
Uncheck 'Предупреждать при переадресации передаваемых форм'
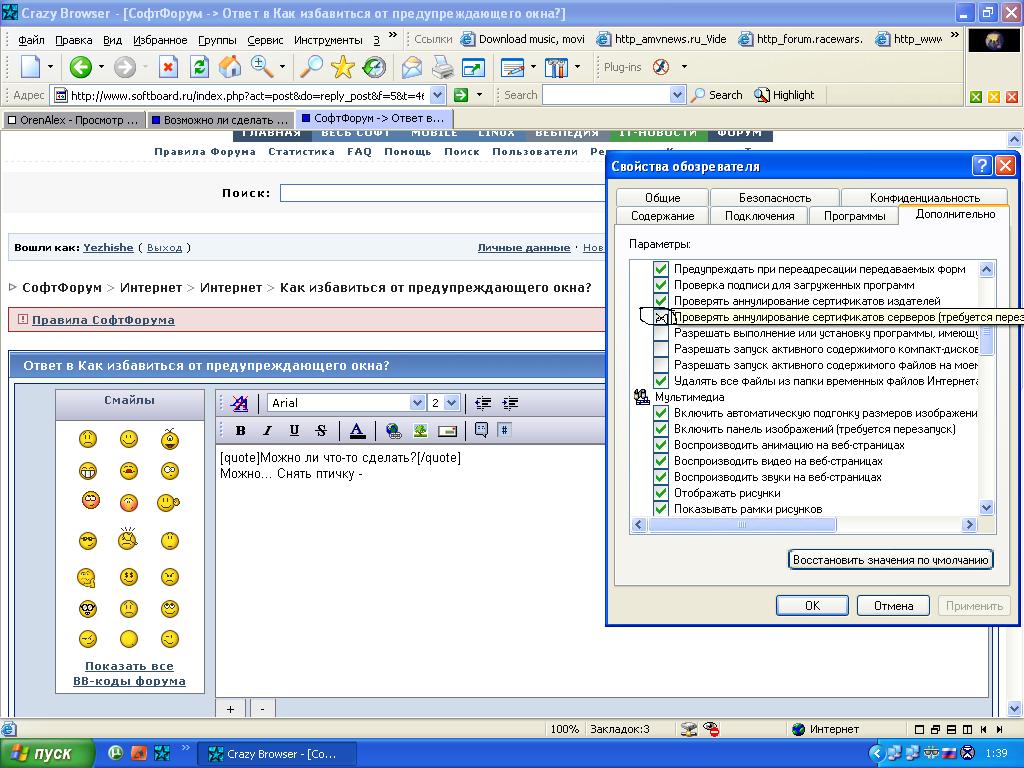(661, 269)
